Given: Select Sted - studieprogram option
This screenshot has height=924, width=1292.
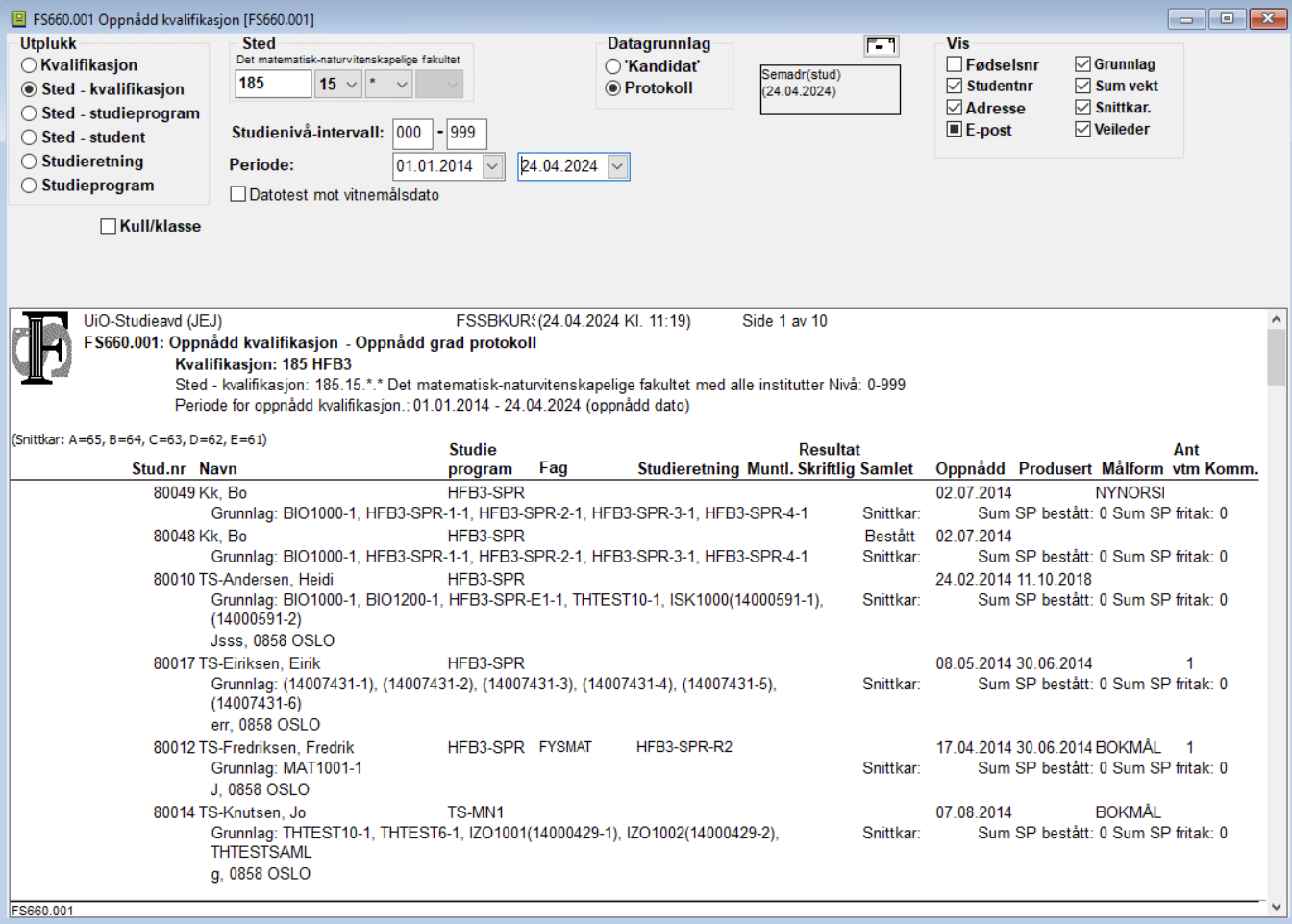Looking at the screenshot, I should (x=29, y=113).
